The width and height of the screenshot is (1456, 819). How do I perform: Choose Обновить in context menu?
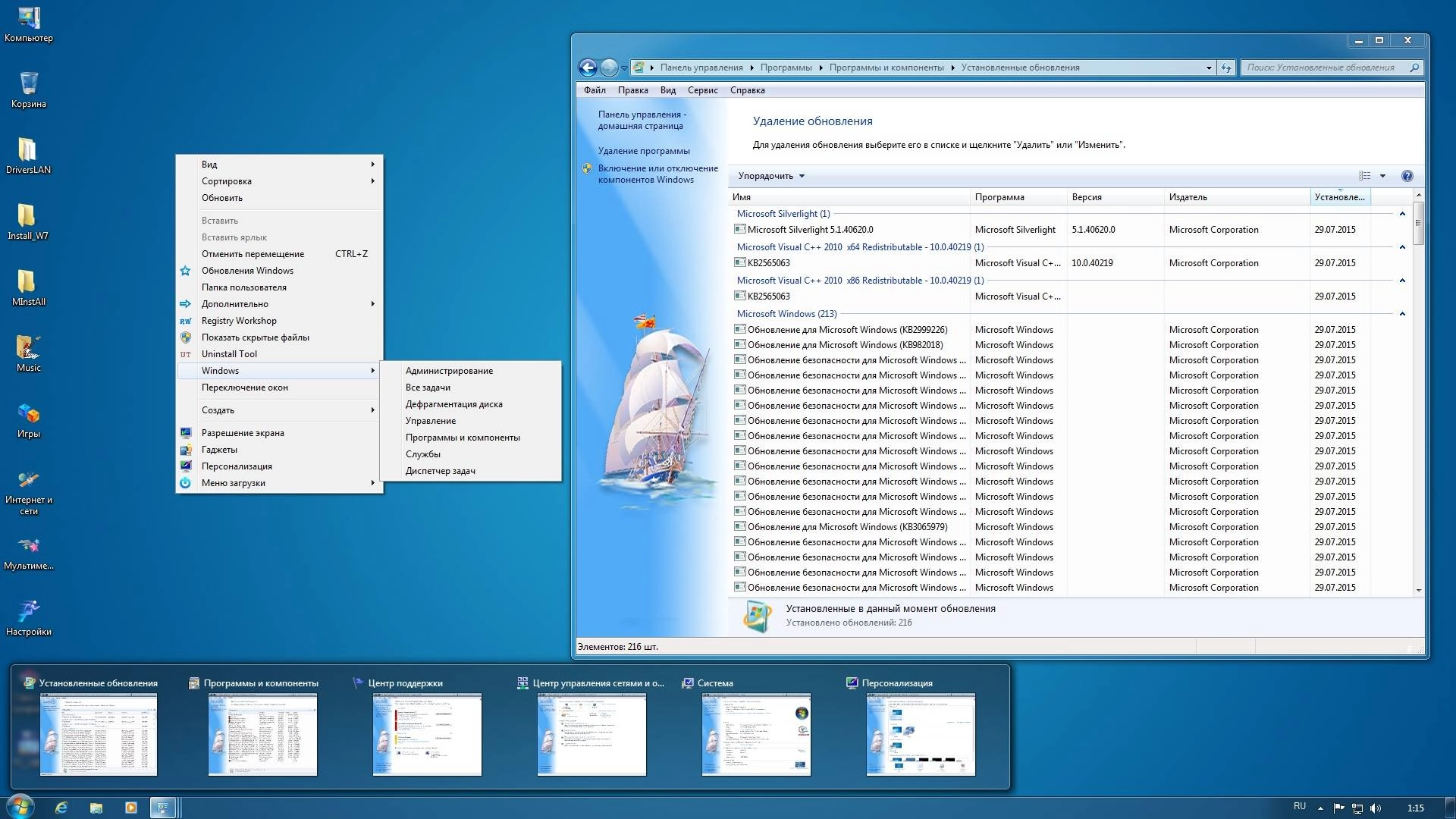(279, 198)
